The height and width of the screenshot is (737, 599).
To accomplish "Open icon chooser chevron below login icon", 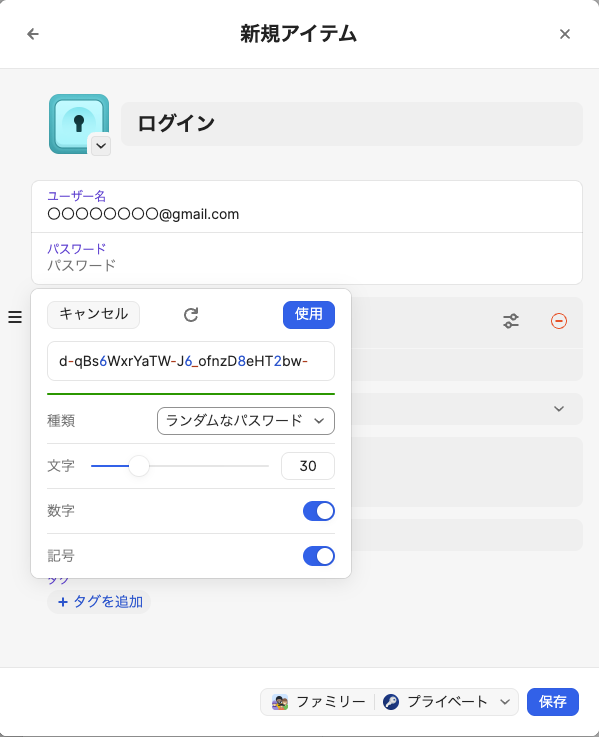I will (x=101, y=146).
